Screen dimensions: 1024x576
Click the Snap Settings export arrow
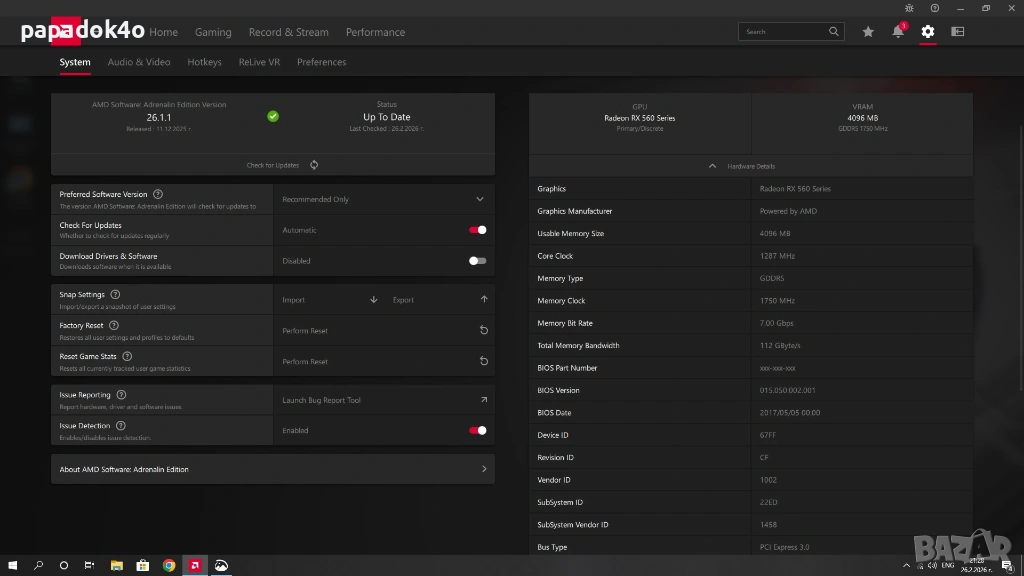(x=484, y=300)
